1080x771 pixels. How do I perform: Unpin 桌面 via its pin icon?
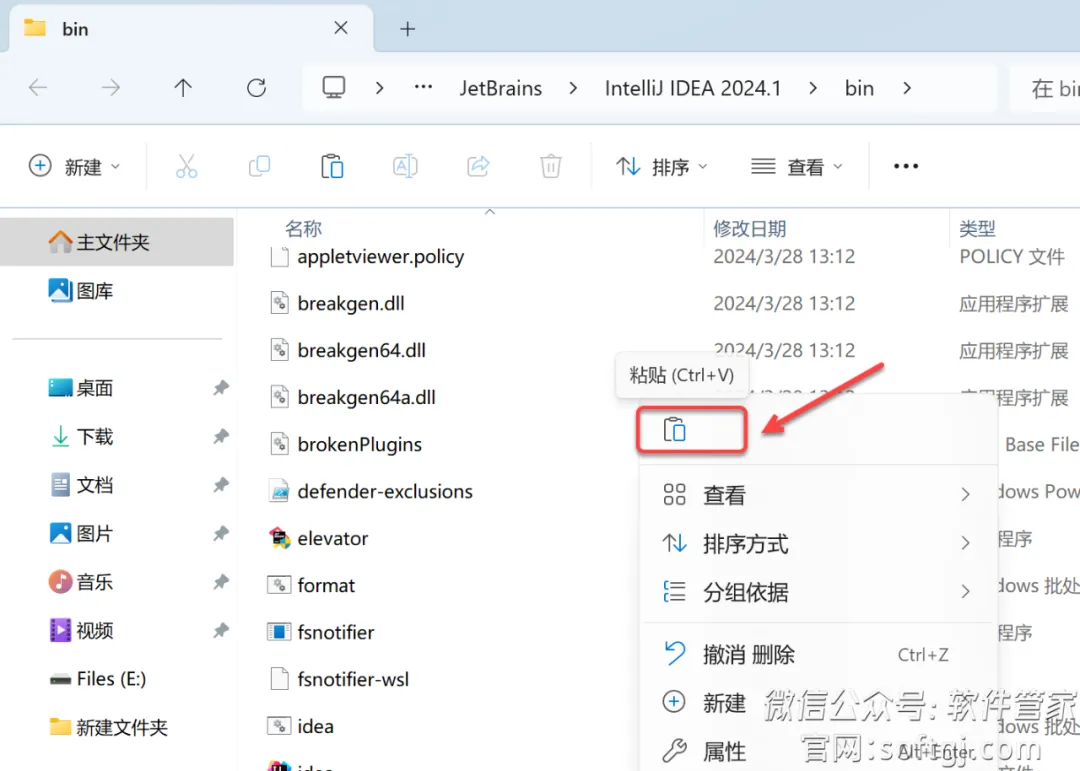click(220, 388)
